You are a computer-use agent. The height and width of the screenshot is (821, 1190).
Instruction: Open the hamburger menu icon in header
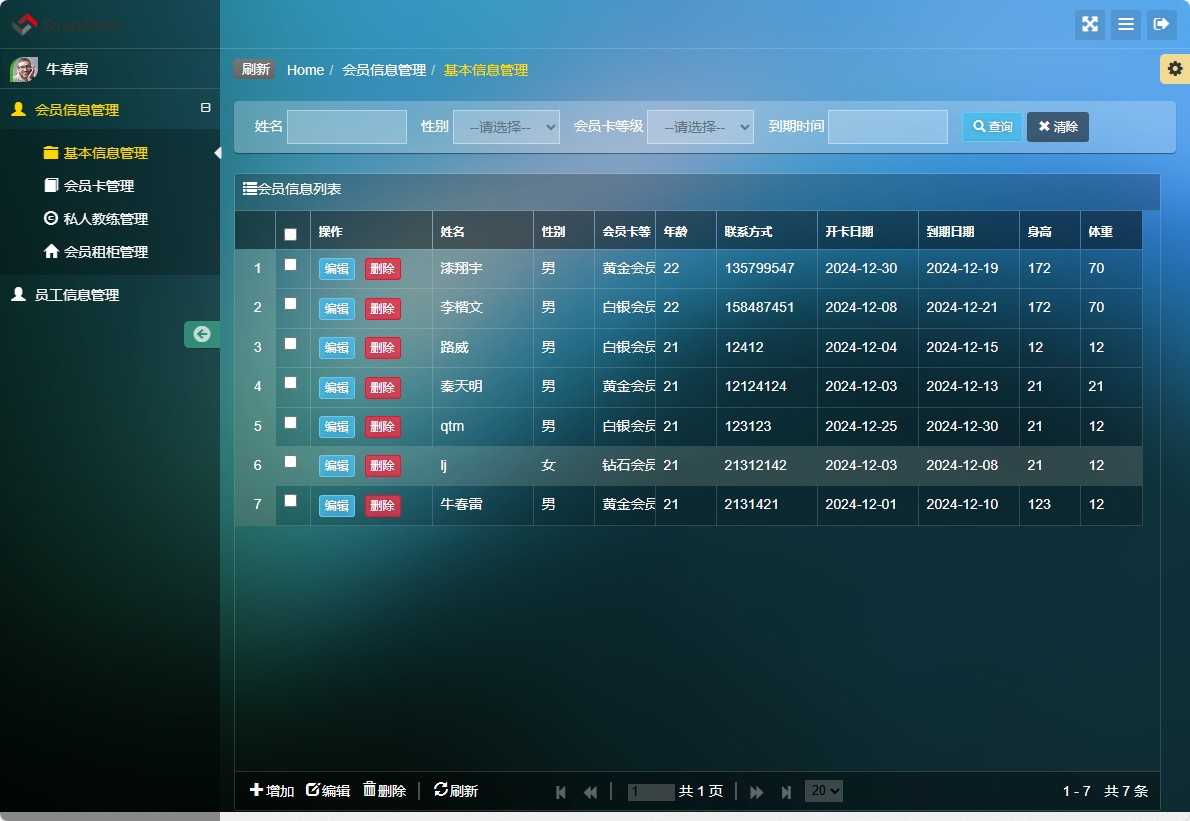coord(1126,24)
